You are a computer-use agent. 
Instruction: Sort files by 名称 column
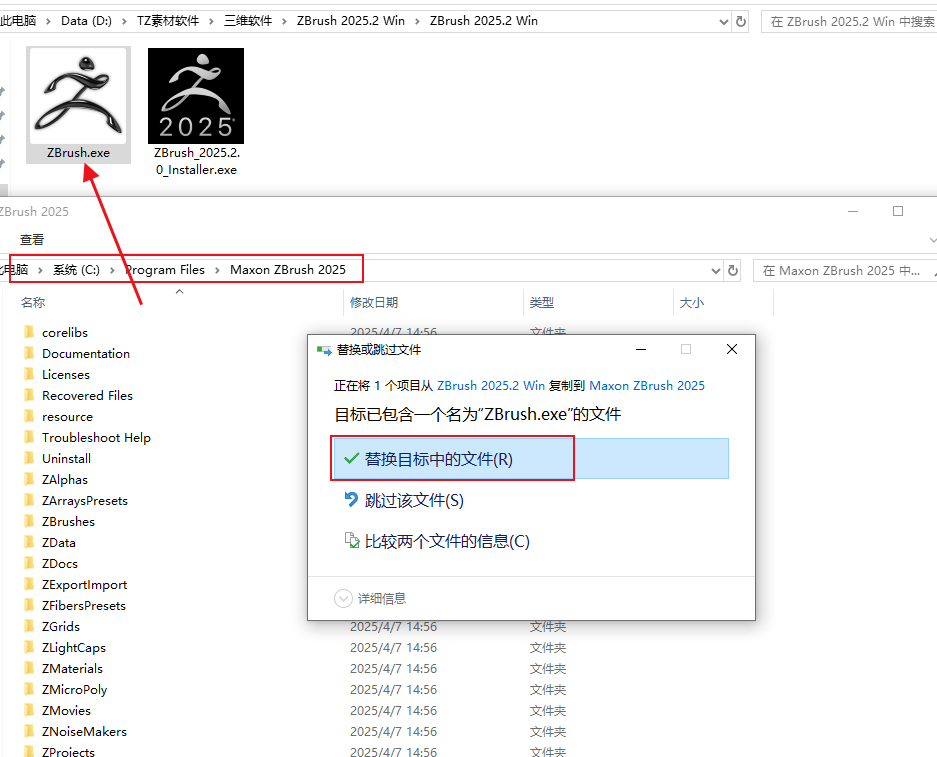click(33, 302)
